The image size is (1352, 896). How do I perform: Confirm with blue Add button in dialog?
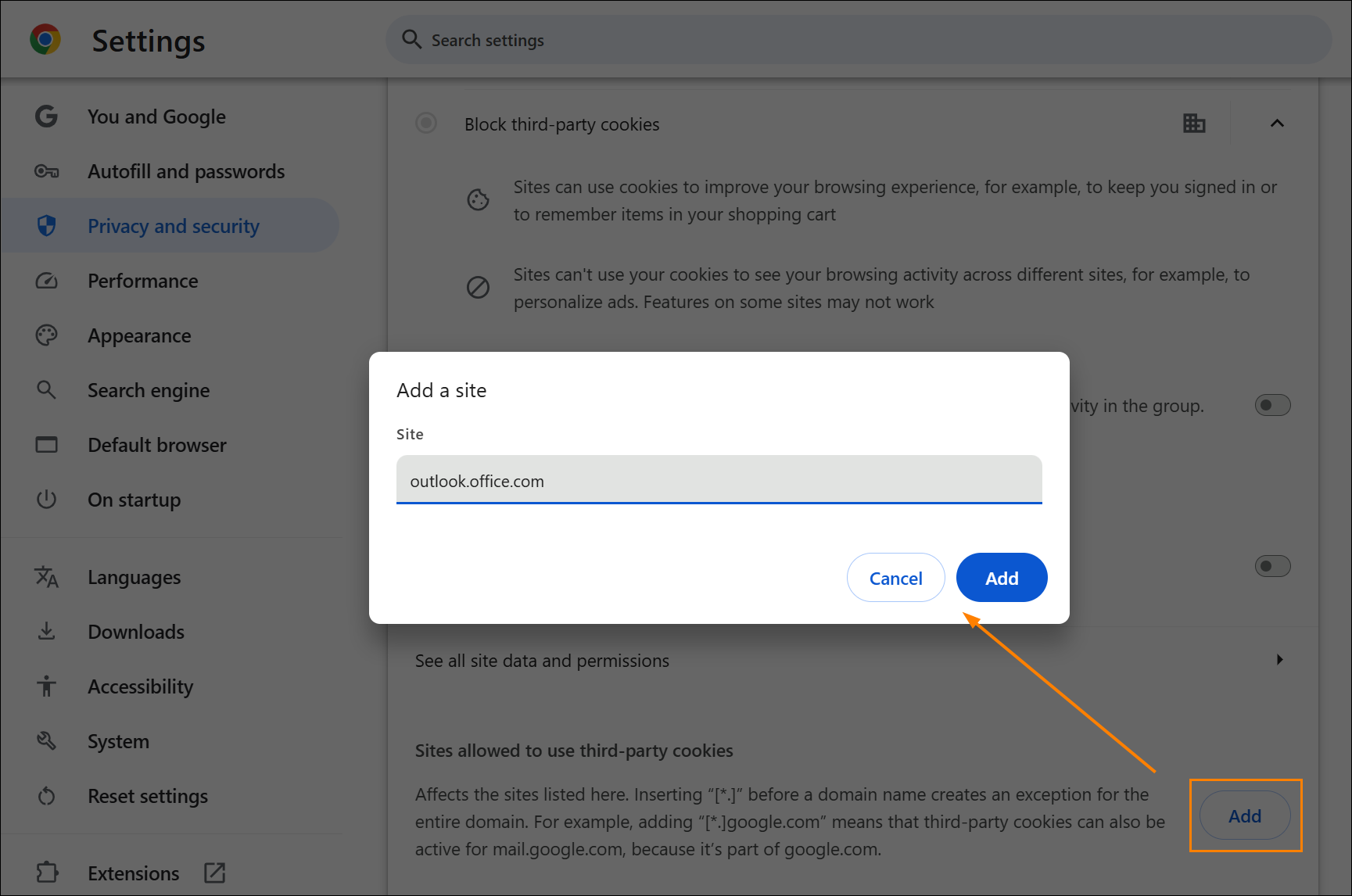pos(1002,578)
